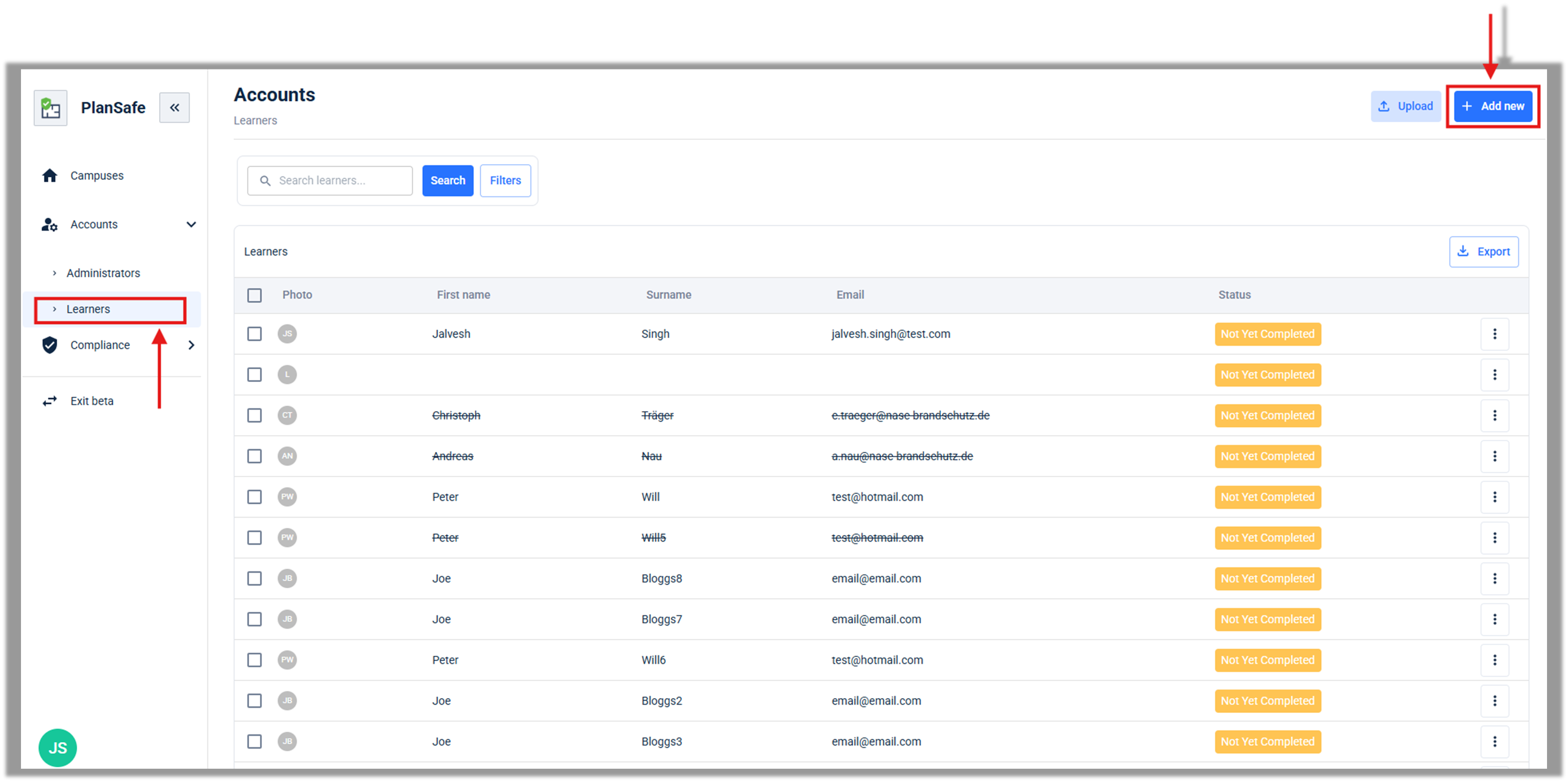The width and height of the screenshot is (1568, 782).
Task: Export the learners list
Action: coord(1484,252)
